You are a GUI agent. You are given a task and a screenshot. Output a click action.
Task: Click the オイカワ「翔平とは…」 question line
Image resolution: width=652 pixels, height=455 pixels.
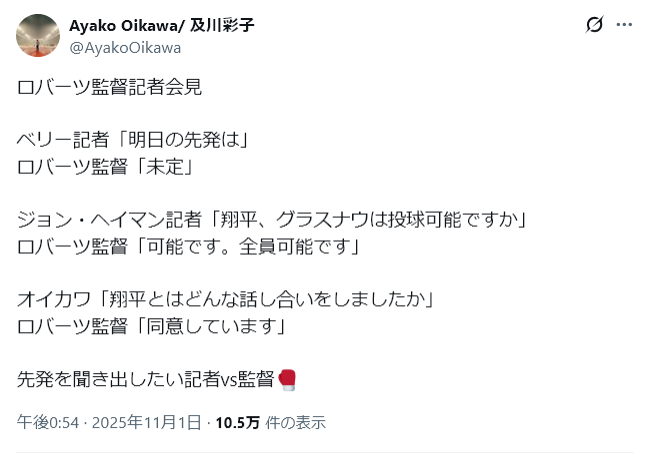(x=231, y=299)
